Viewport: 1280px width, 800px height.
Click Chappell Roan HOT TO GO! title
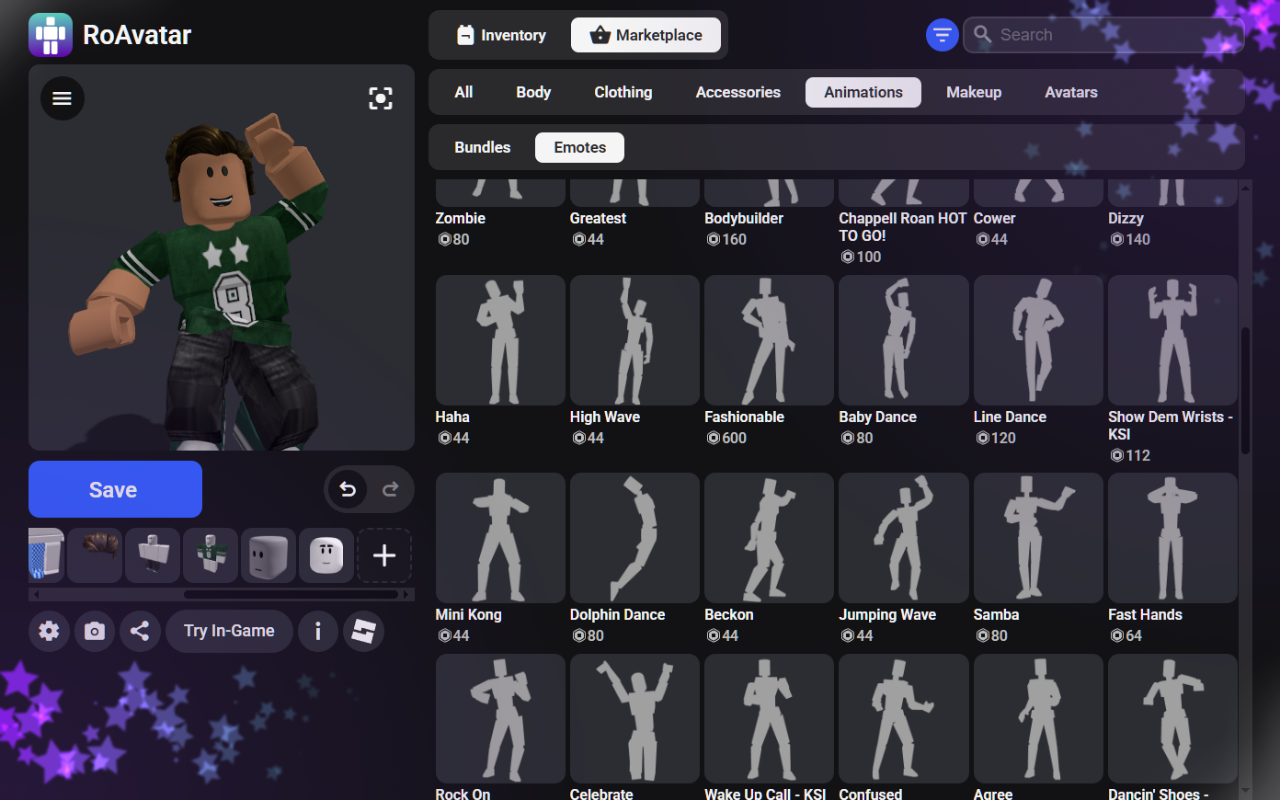pos(903,227)
